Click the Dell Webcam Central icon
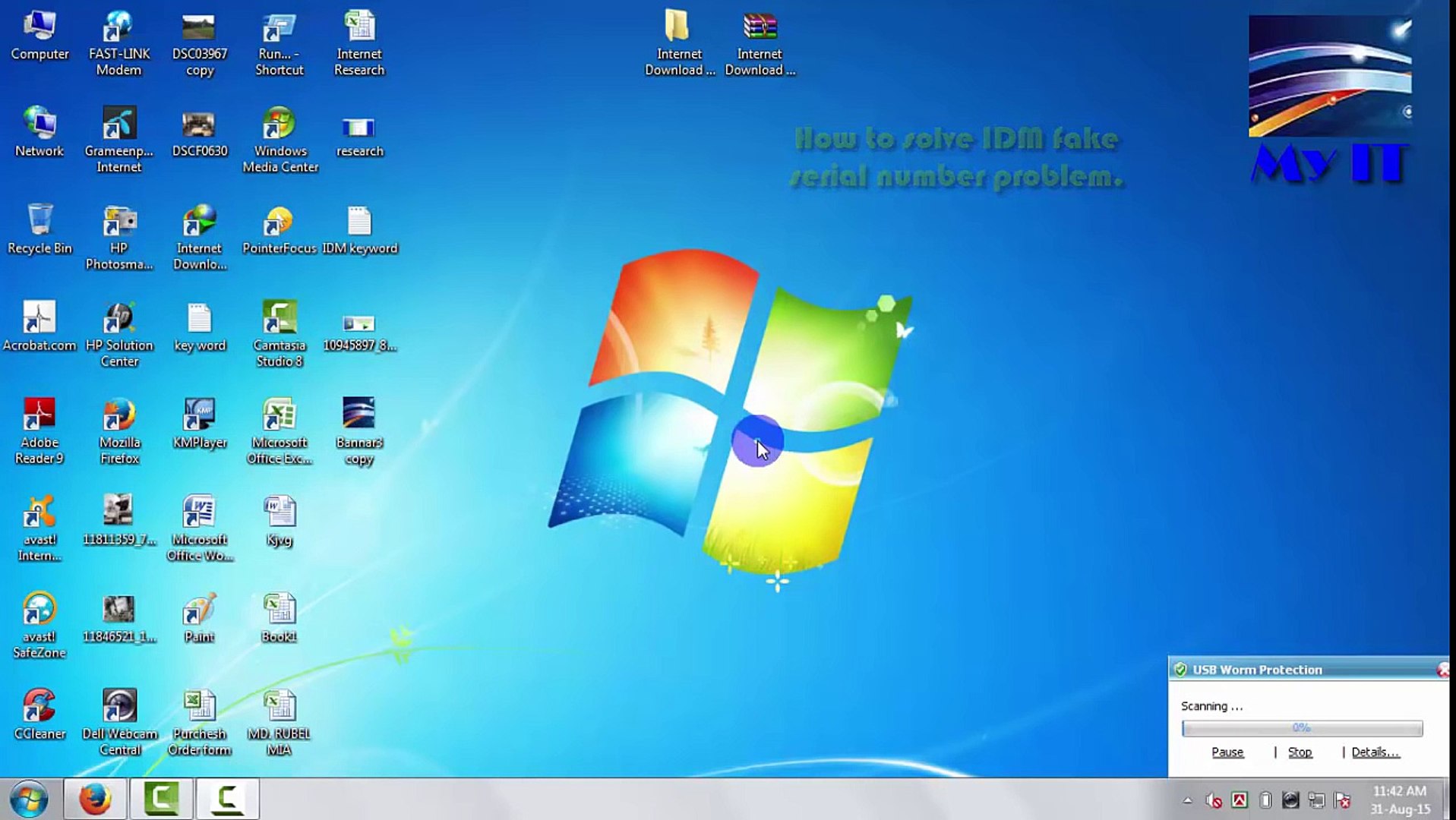 click(119, 723)
